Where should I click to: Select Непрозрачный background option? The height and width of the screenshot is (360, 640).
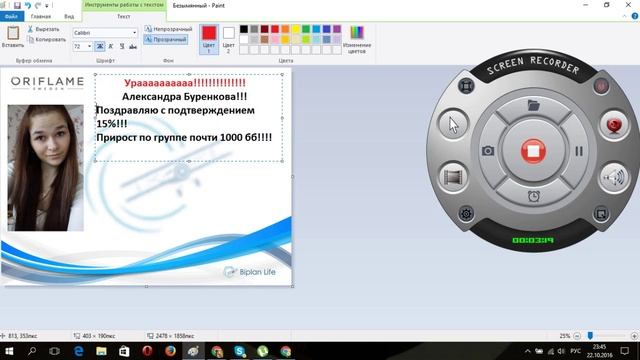168,29
